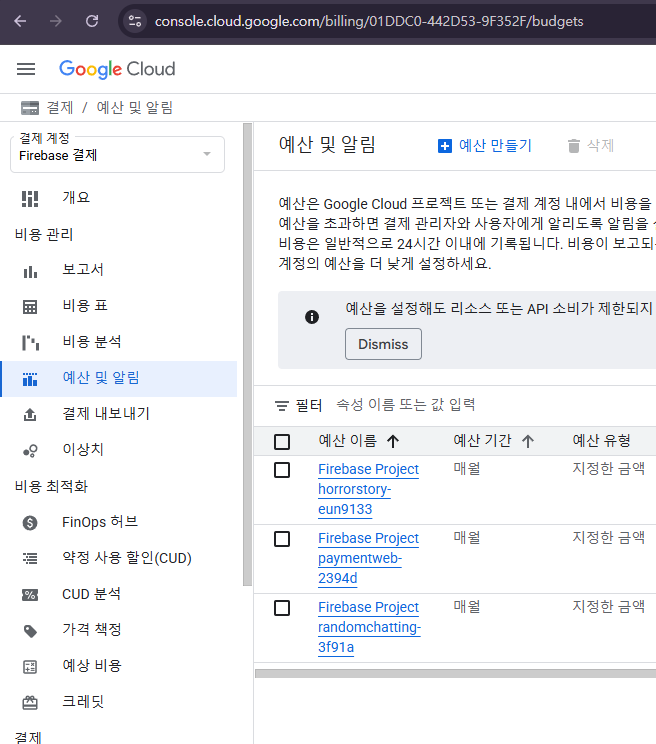This screenshot has width=656, height=744.
Task: Toggle the select-all checkbox in table header
Action: point(282,442)
